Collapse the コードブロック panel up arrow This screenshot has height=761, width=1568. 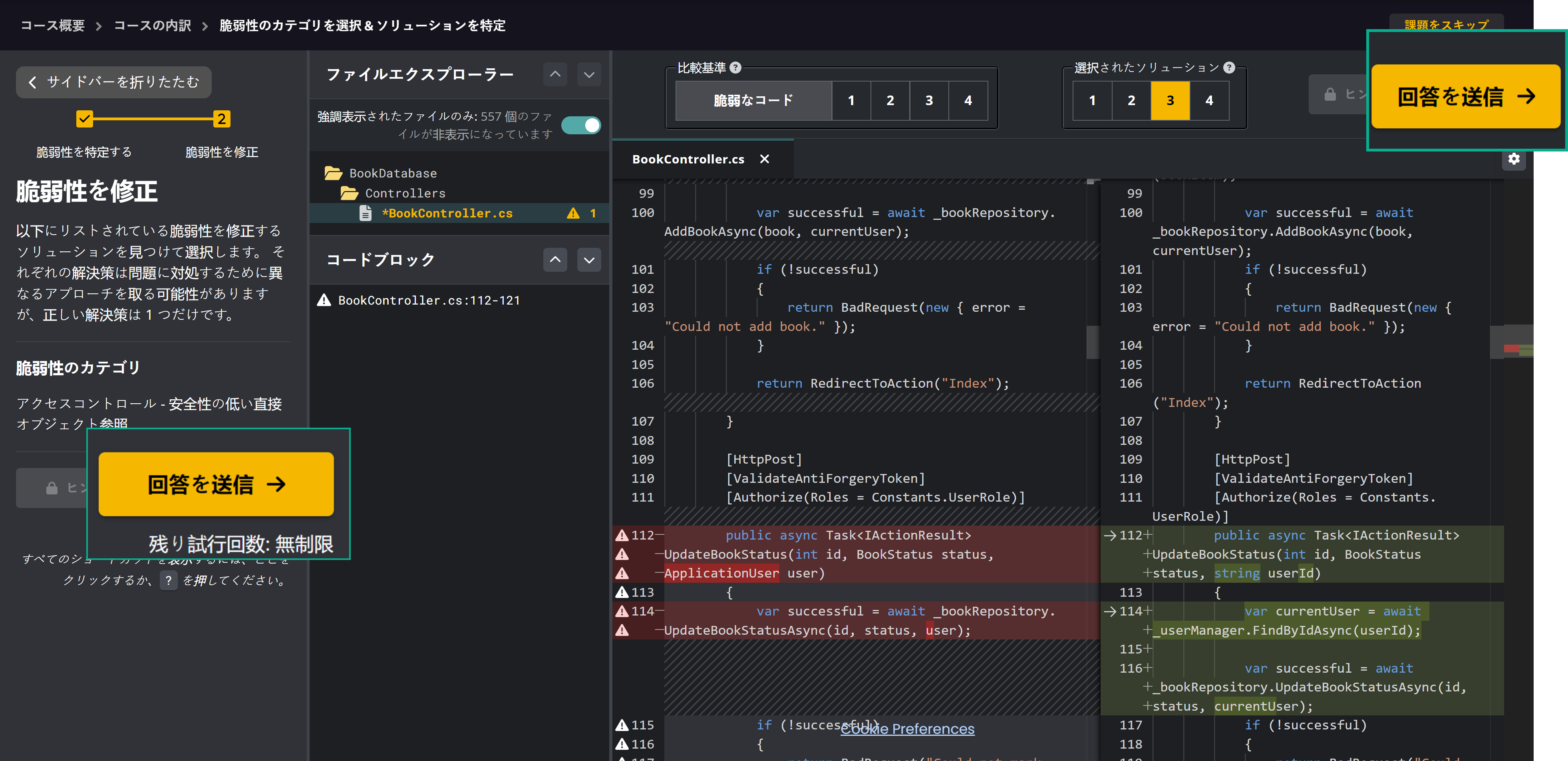click(555, 260)
